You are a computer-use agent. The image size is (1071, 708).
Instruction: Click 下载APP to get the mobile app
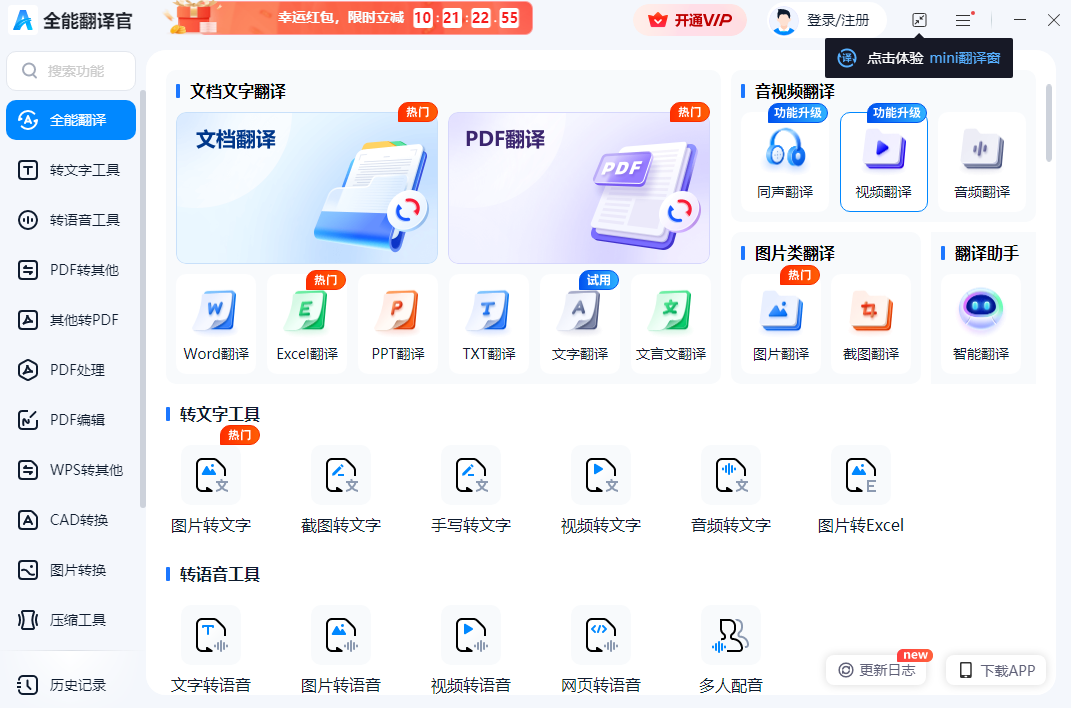[x=996, y=670]
